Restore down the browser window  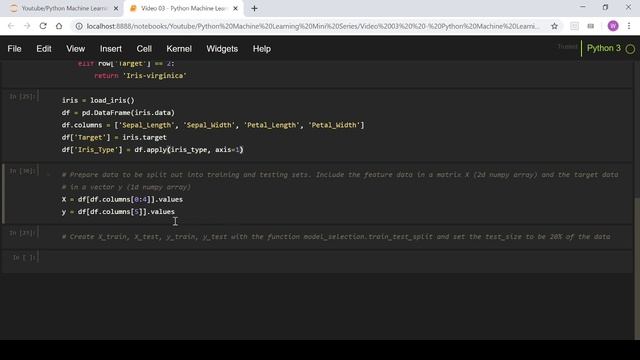[x=605, y=7]
